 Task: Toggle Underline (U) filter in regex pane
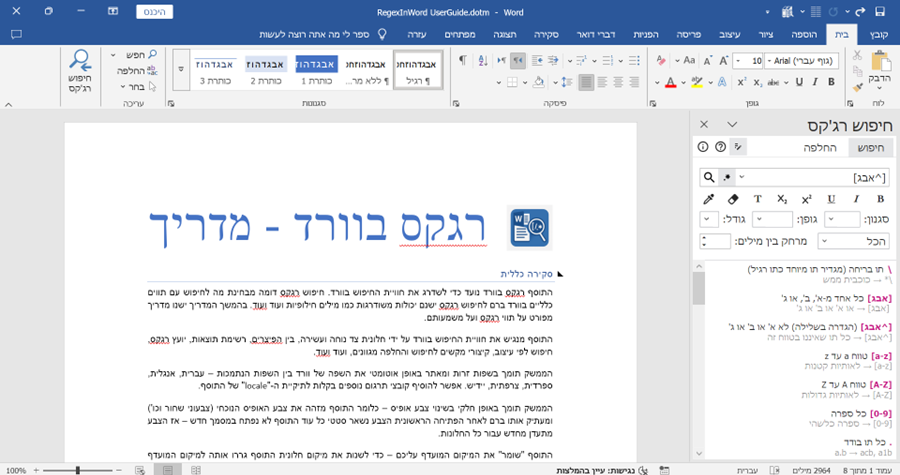831,199
